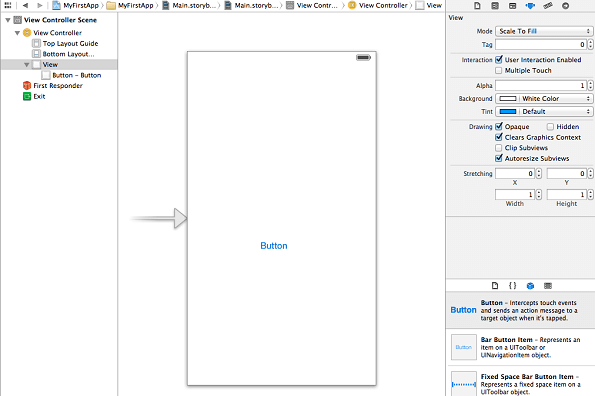Click first Main.storyboard jump bar item
595x396 pixels.
point(189,5)
